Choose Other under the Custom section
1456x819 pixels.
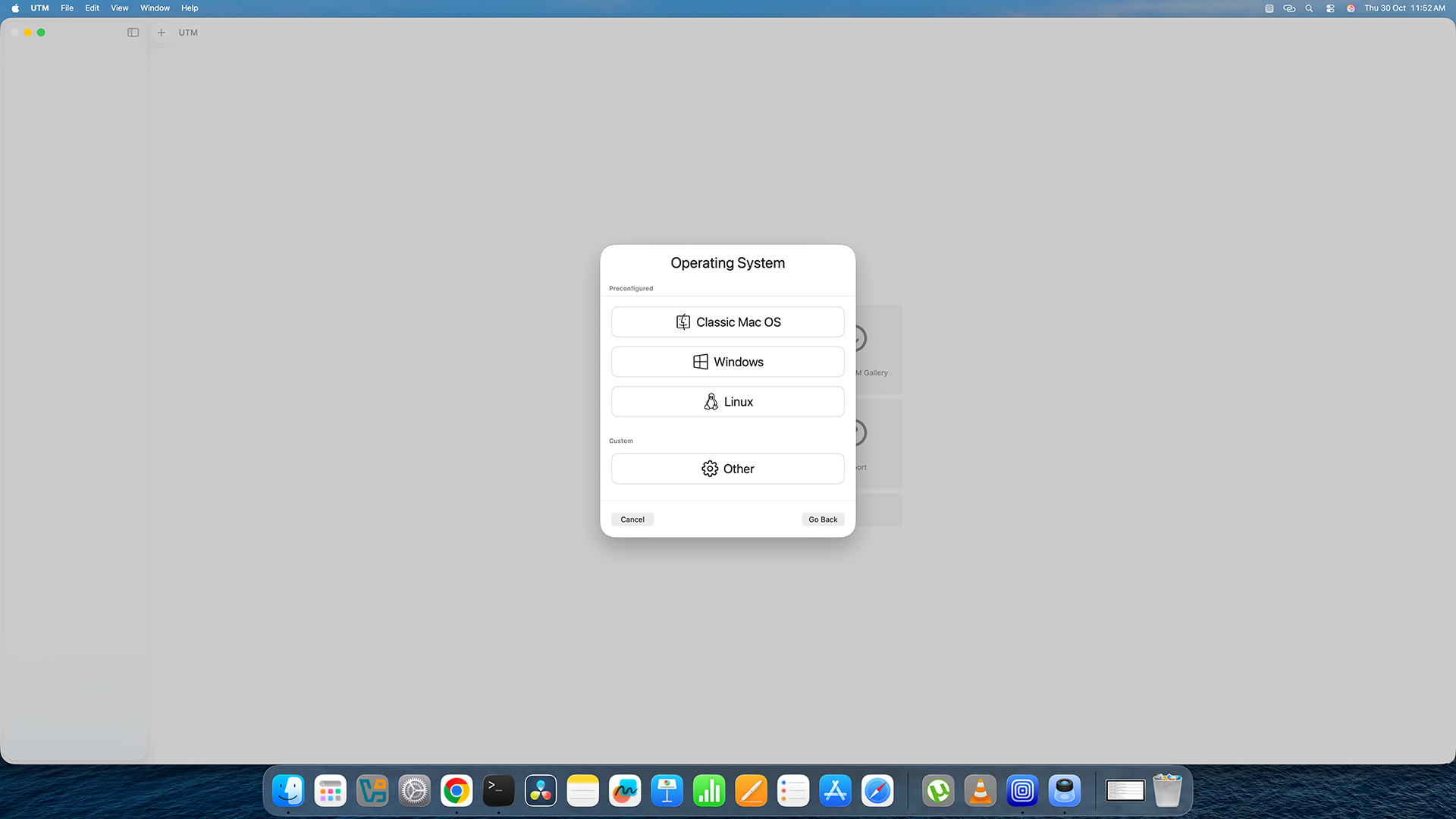click(x=727, y=468)
